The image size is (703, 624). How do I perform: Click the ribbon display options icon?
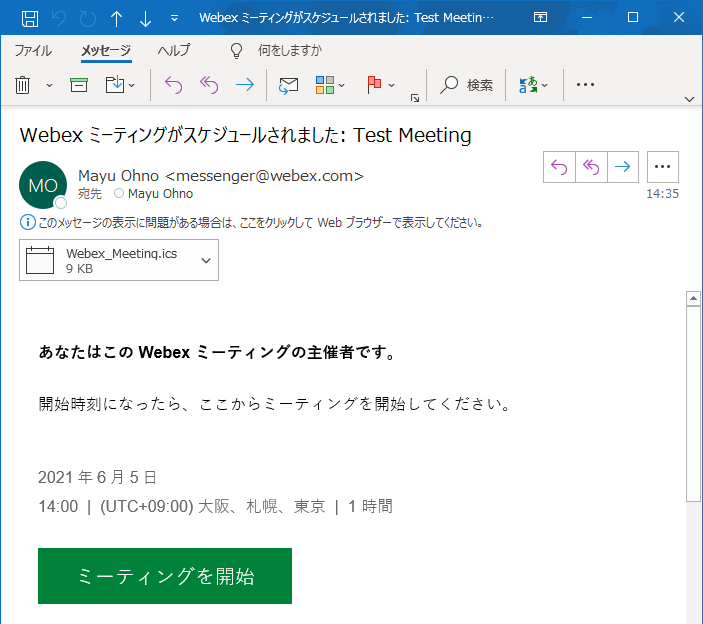tap(540, 17)
